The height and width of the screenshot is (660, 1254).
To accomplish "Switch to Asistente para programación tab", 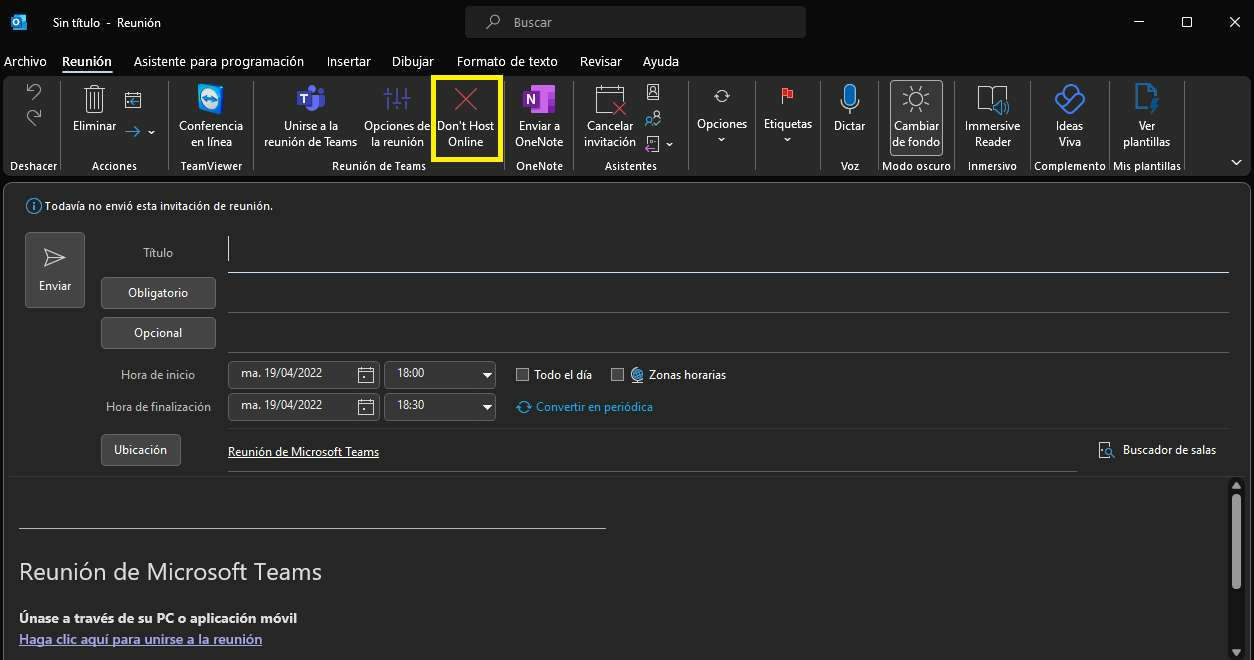I will (219, 61).
